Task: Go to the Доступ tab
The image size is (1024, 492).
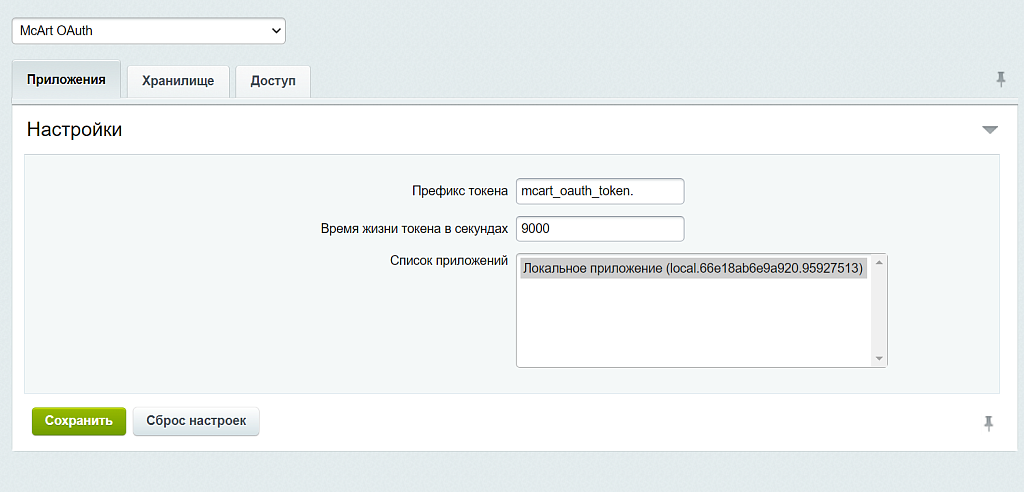Action: coord(273,81)
